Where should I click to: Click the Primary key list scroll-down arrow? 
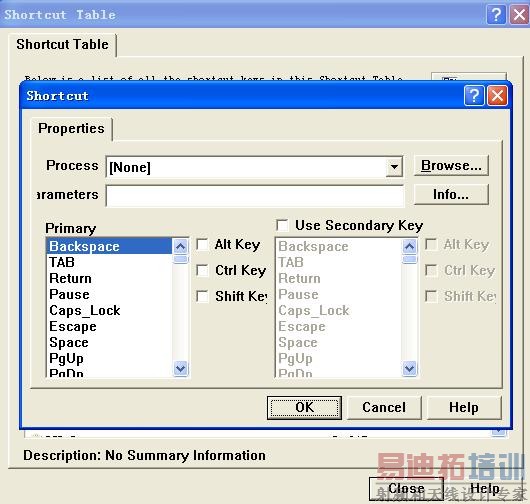pyautogui.click(x=180, y=368)
